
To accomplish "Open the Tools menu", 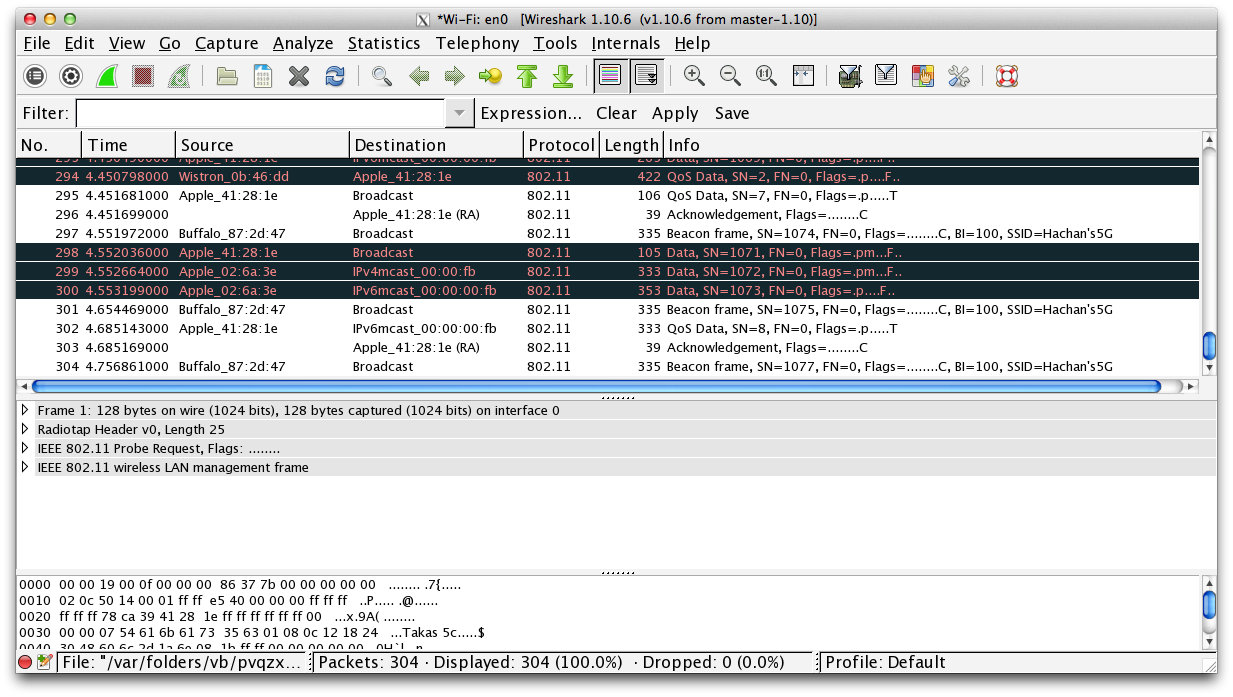I will pos(556,43).
